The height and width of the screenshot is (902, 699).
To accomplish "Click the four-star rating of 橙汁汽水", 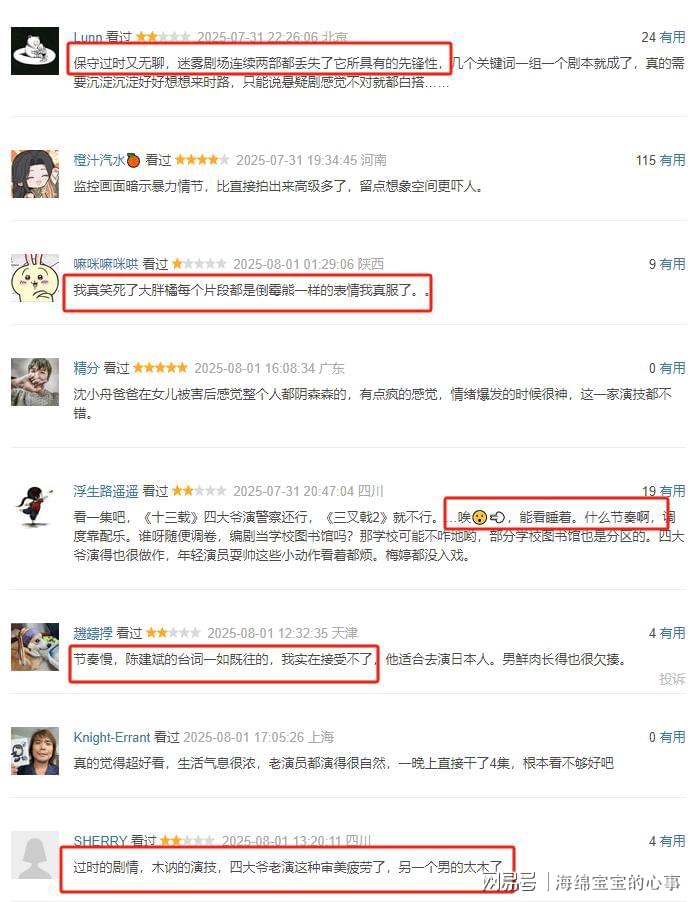I will click(202, 160).
